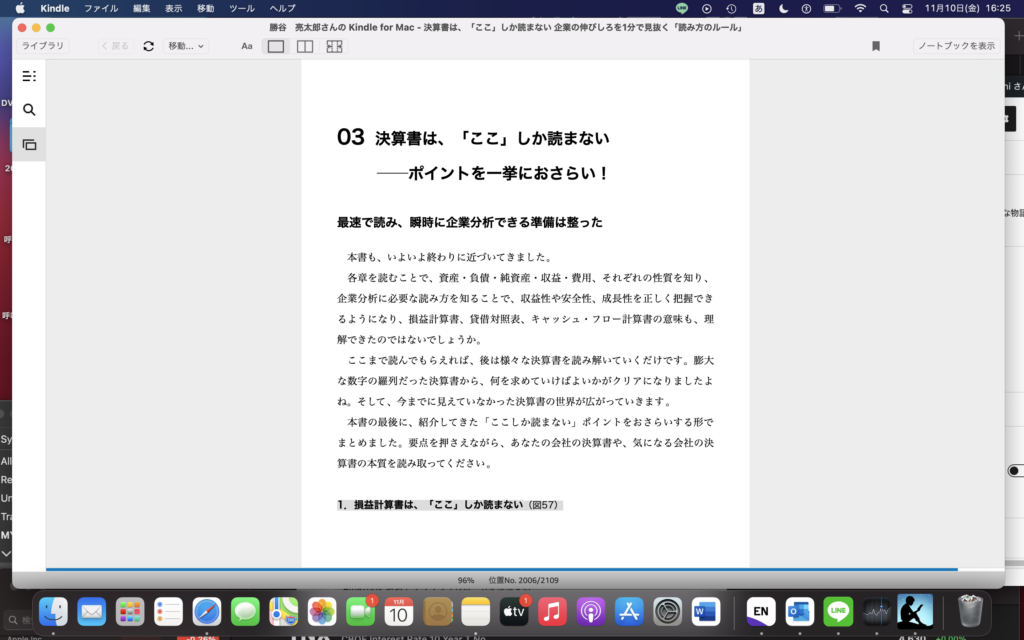
Task: Open Kindle app icon in the Dock
Action: pyautogui.click(x=914, y=610)
